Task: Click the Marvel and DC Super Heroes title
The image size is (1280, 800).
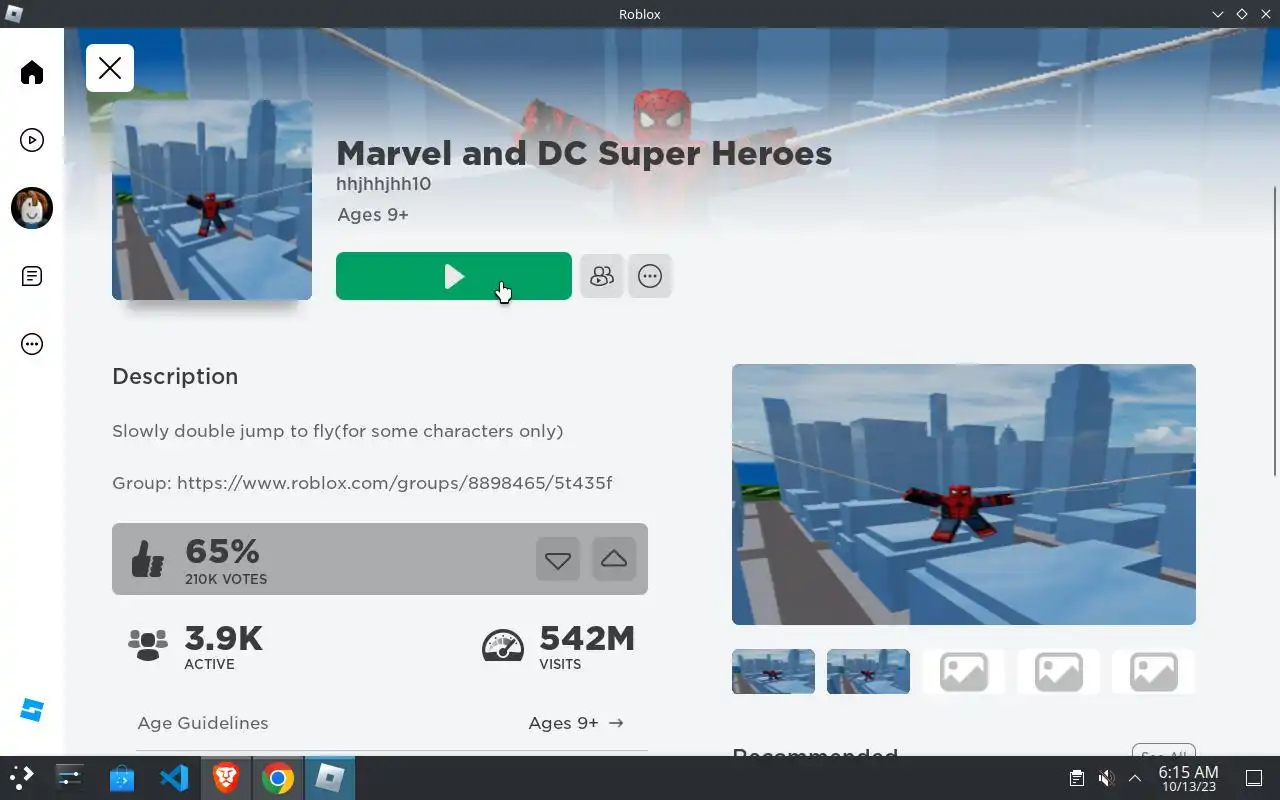Action: point(584,153)
